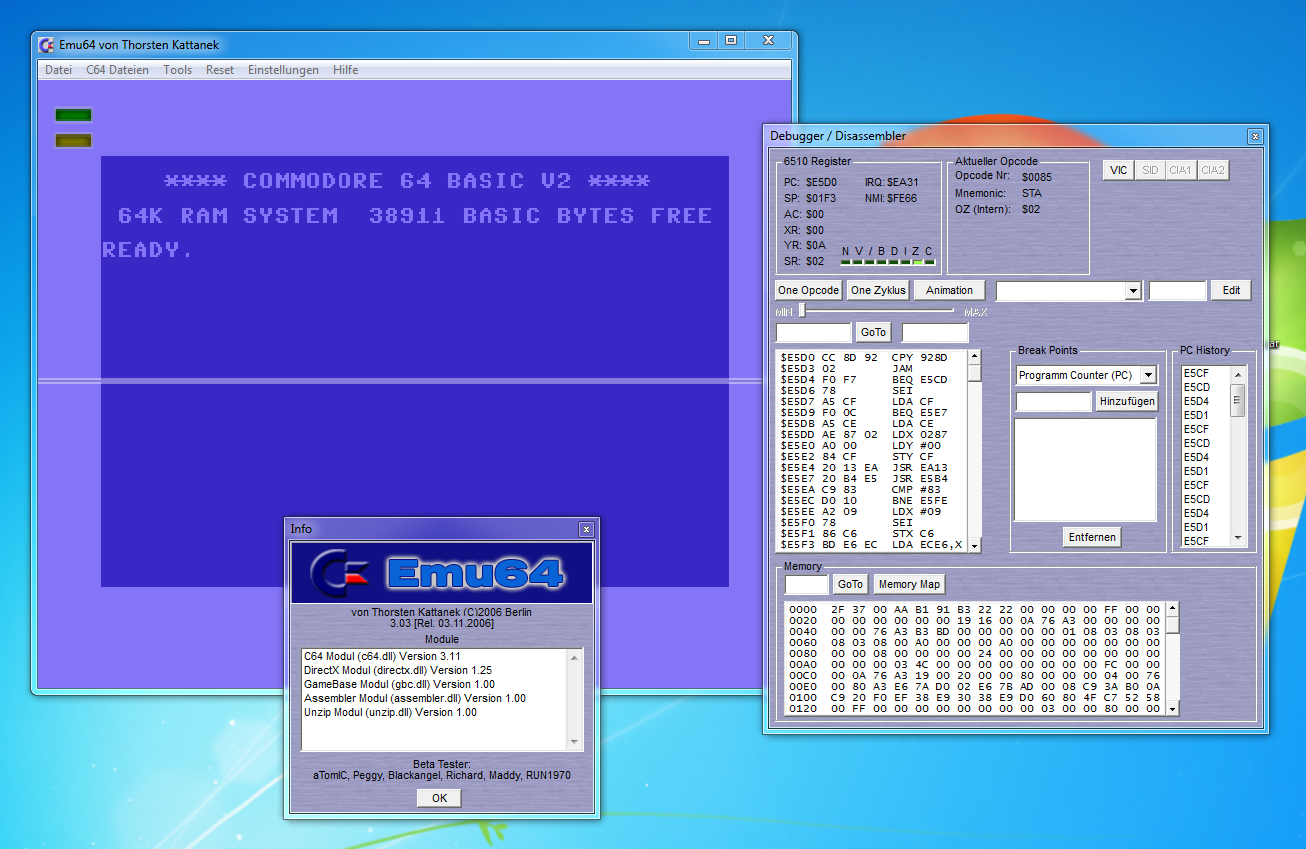Select the memory row starting at 00E0
Image resolution: width=1306 pixels, height=849 pixels.
click(974, 686)
